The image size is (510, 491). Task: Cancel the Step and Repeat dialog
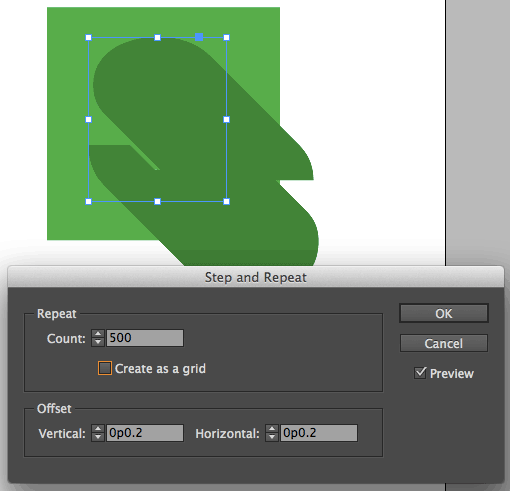(444, 343)
